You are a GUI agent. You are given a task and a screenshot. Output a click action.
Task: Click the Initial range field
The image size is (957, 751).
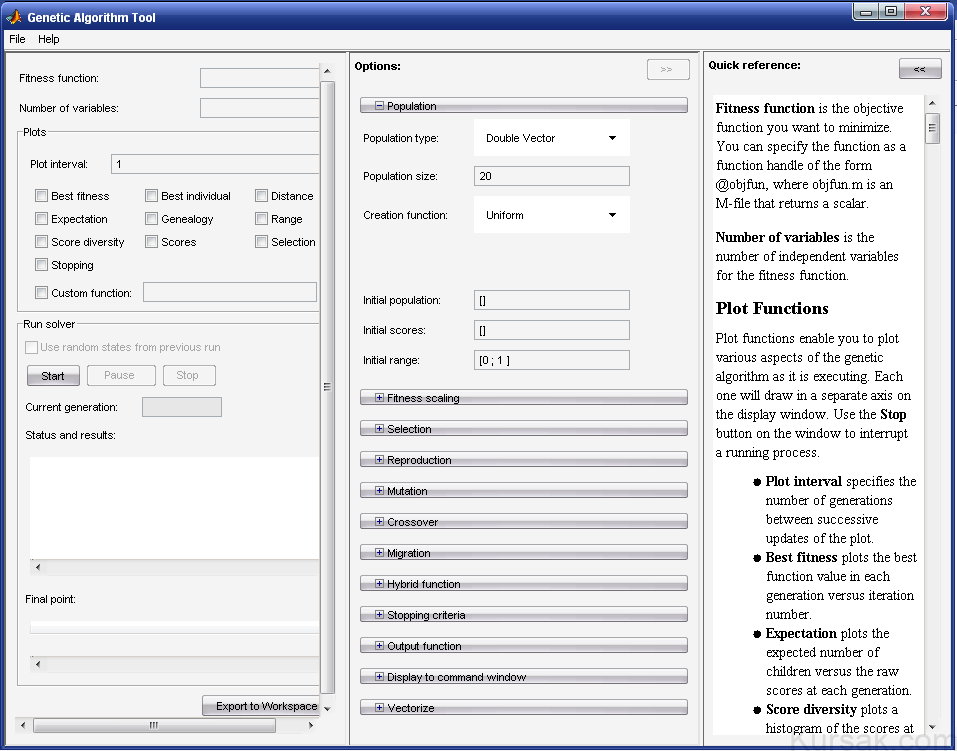(552, 360)
